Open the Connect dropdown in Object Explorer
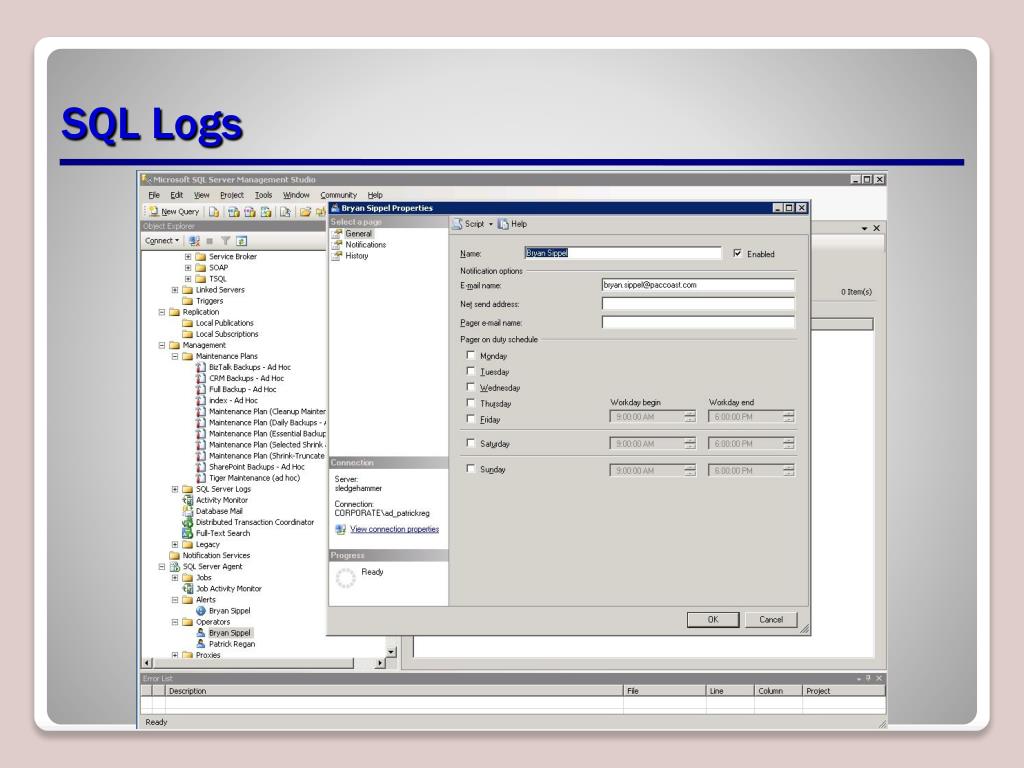 [x=162, y=241]
